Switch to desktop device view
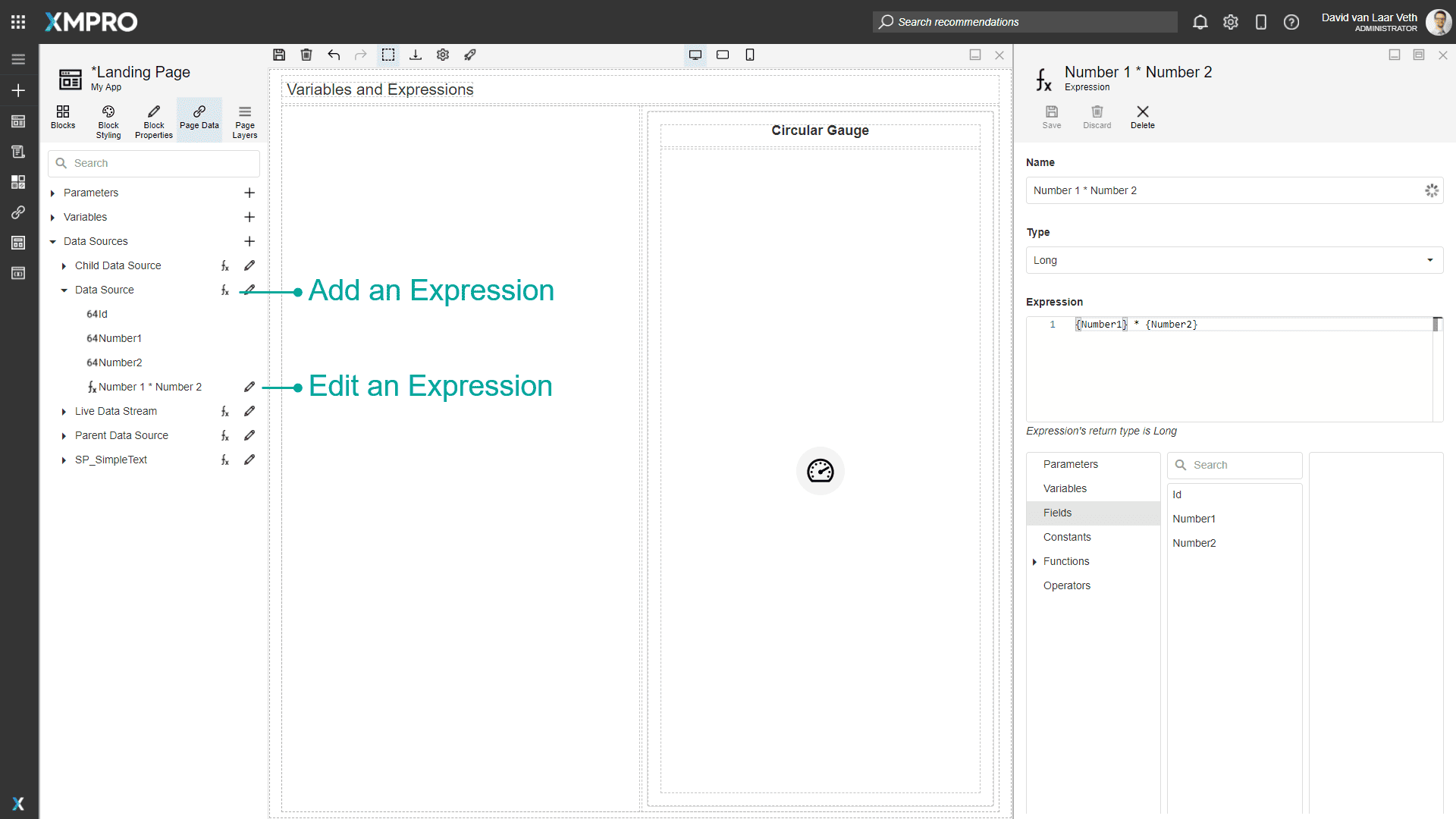This screenshot has width=1456, height=819. point(695,55)
